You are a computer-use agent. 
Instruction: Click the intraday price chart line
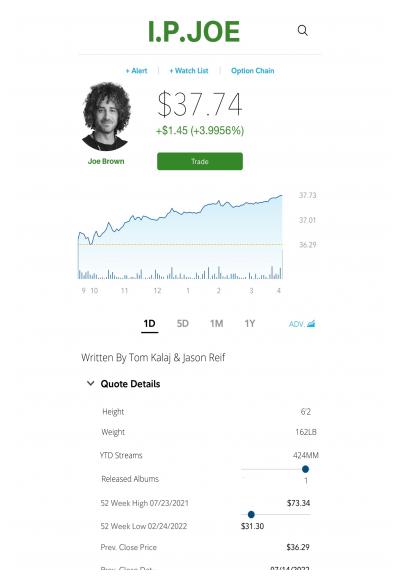coord(180,220)
